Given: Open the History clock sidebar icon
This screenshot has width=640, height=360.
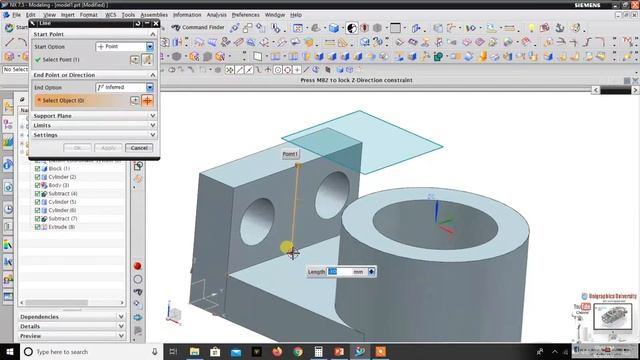Looking at the screenshot, I should [x=8, y=209].
